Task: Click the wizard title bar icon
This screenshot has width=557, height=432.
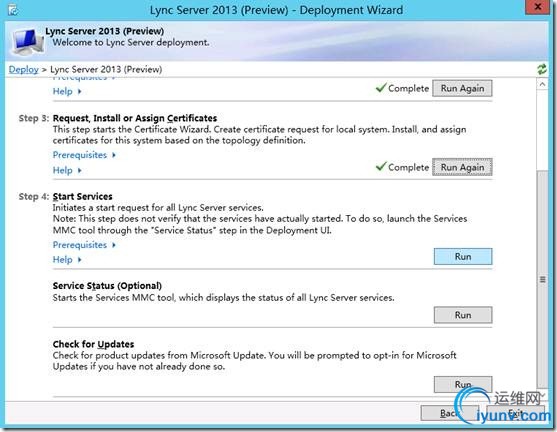Action: click(13, 10)
